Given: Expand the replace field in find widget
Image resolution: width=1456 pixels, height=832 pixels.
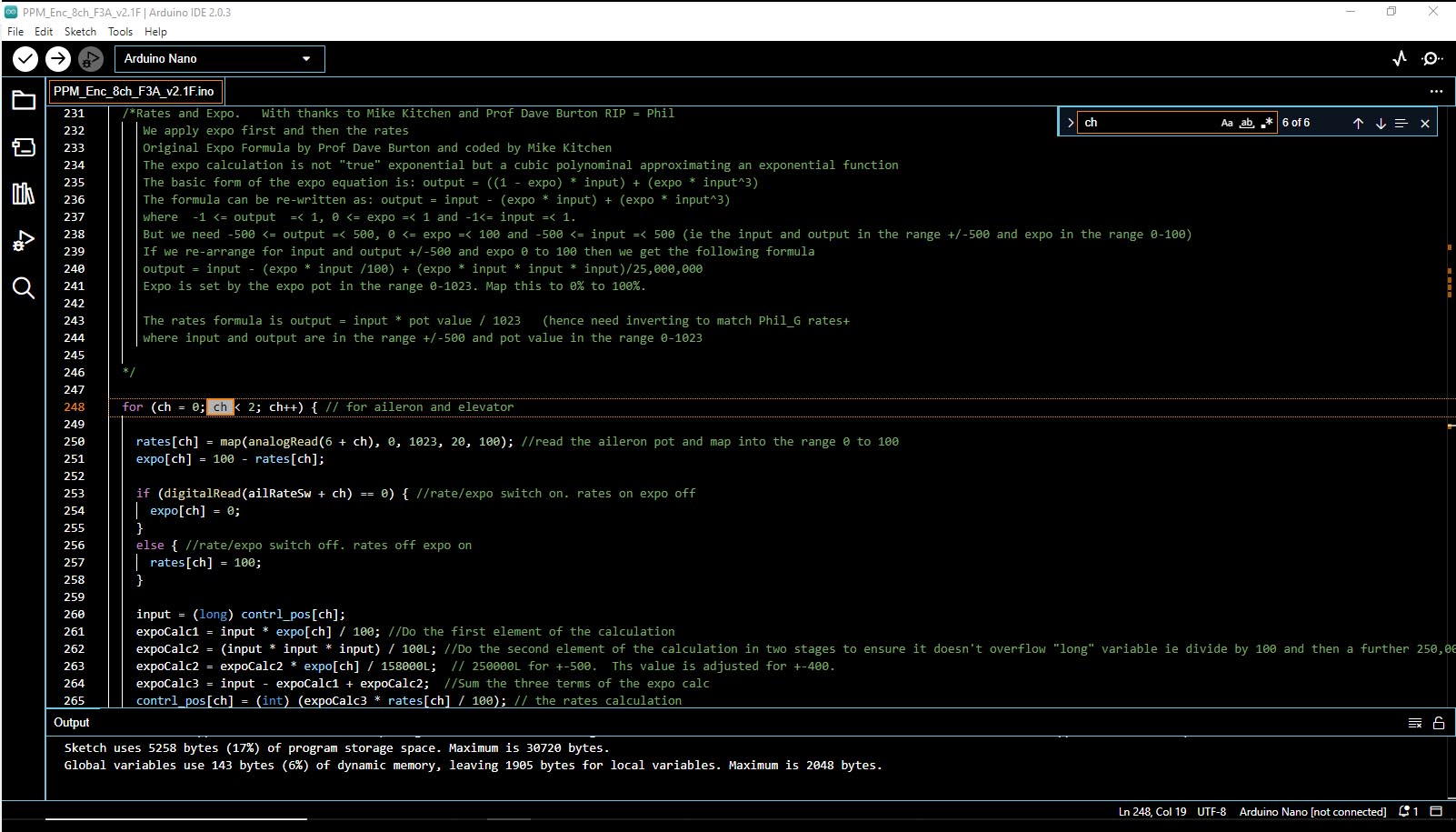Looking at the screenshot, I should pos(1070,123).
